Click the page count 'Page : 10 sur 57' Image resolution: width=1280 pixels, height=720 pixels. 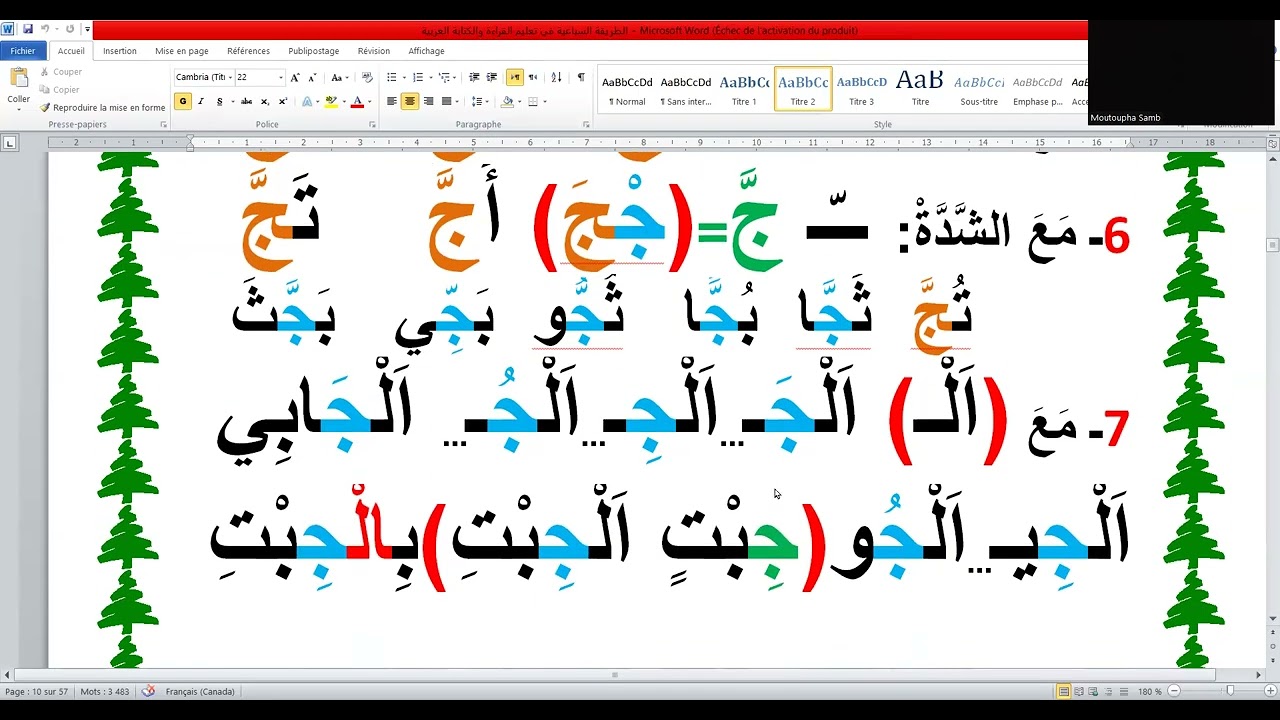pos(36,691)
